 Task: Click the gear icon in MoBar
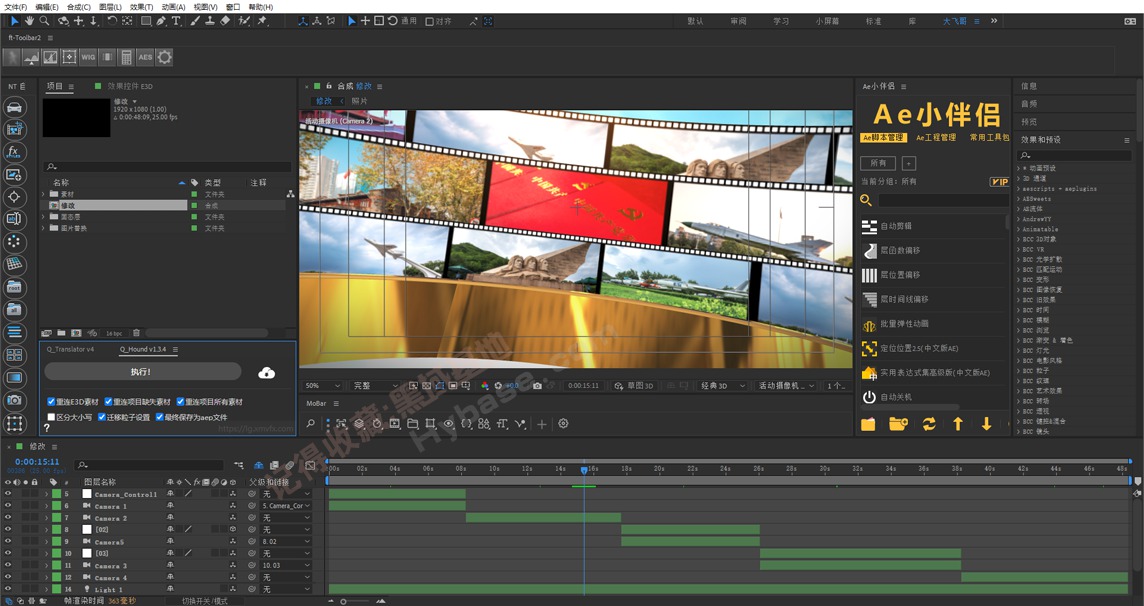point(563,423)
